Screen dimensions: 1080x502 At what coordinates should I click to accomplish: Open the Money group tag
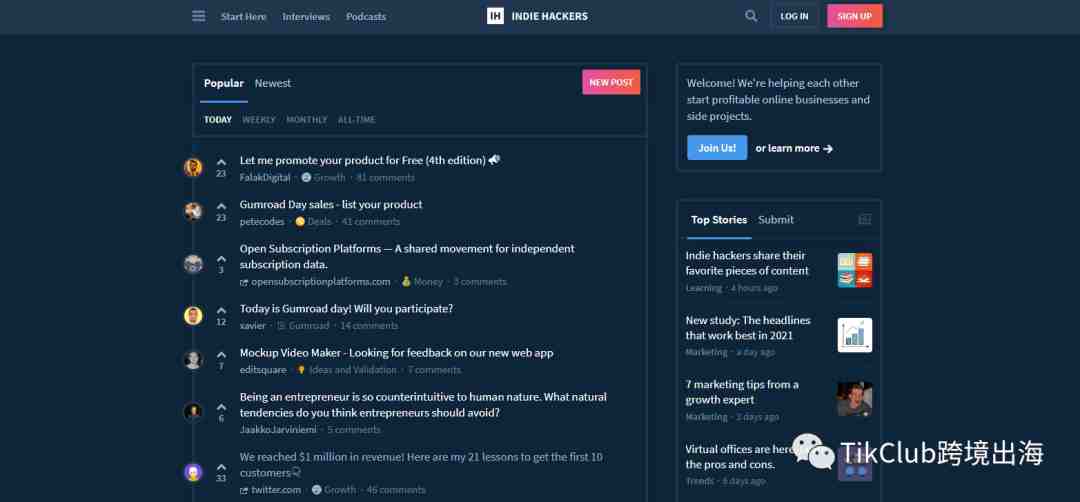(x=422, y=282)
